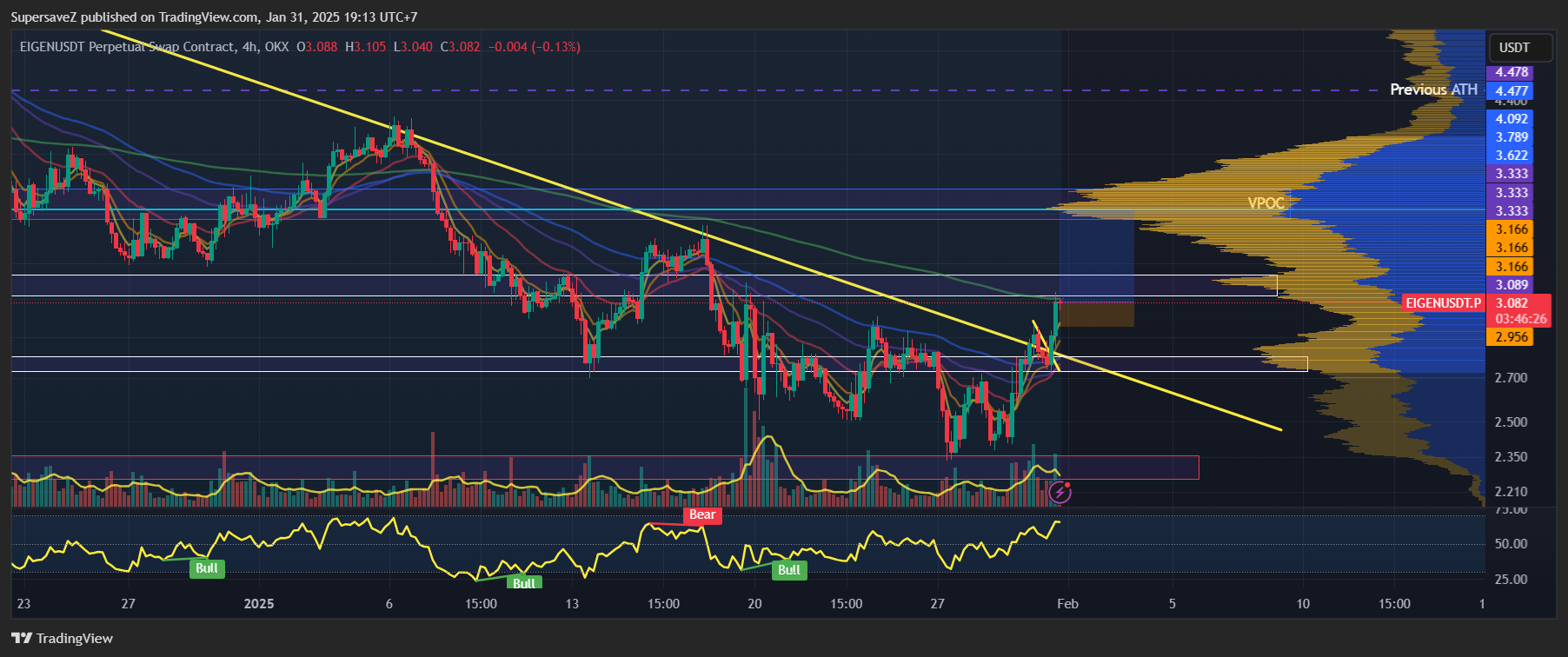This screenshot has width=1568, height=657.
Task: Select the 2.210 price axis value
Action: (1511, 492)
